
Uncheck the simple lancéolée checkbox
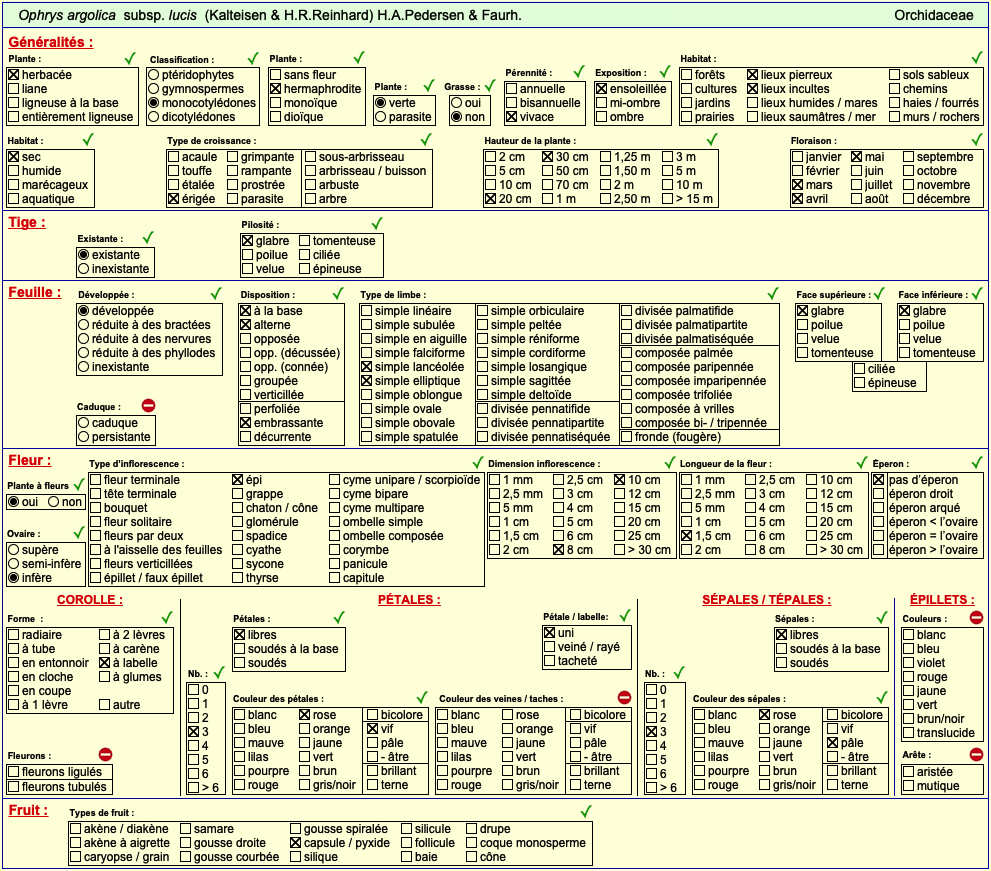[x=367, y=367]
